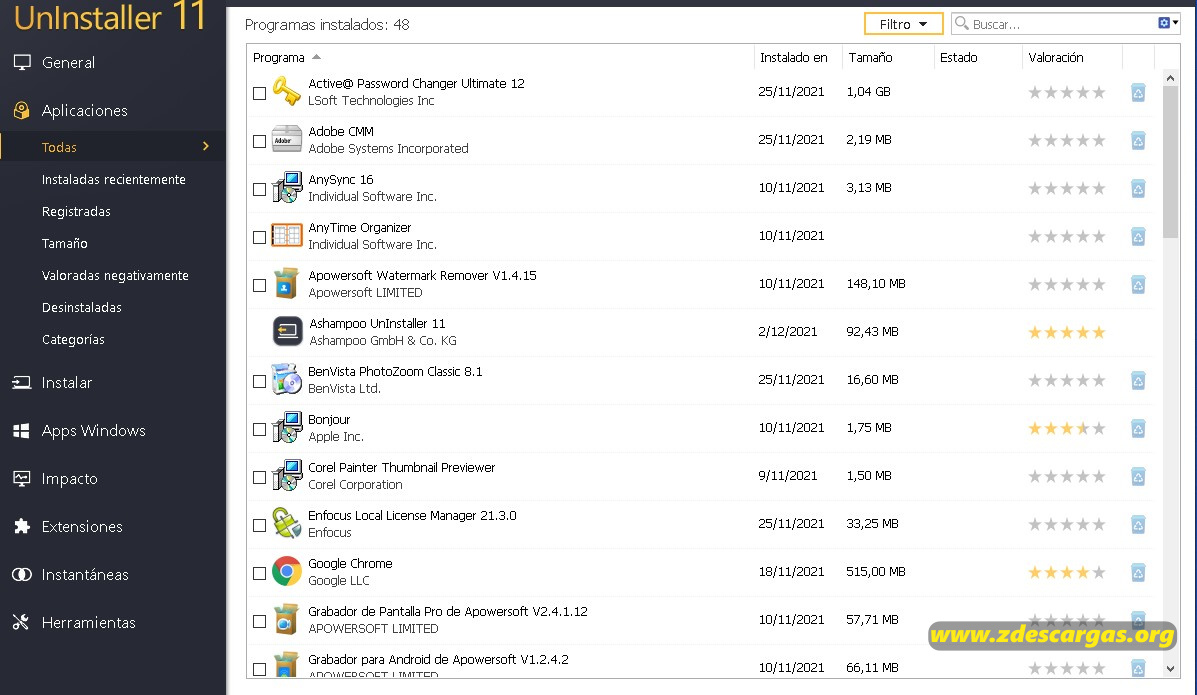1197x695 pixels.
Task: Tick the Enfocus Local License Manager checkbox
Action: (260, 525)
